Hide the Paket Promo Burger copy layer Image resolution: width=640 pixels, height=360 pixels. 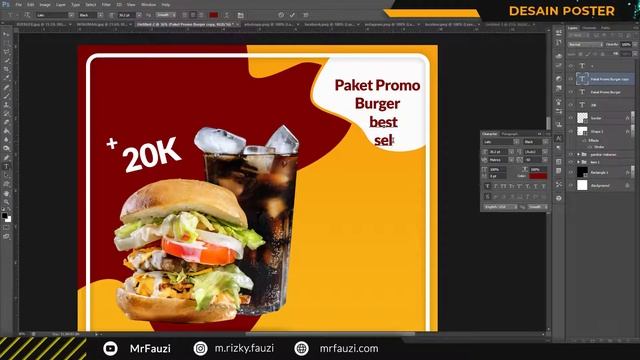click(x=571, y=79)
